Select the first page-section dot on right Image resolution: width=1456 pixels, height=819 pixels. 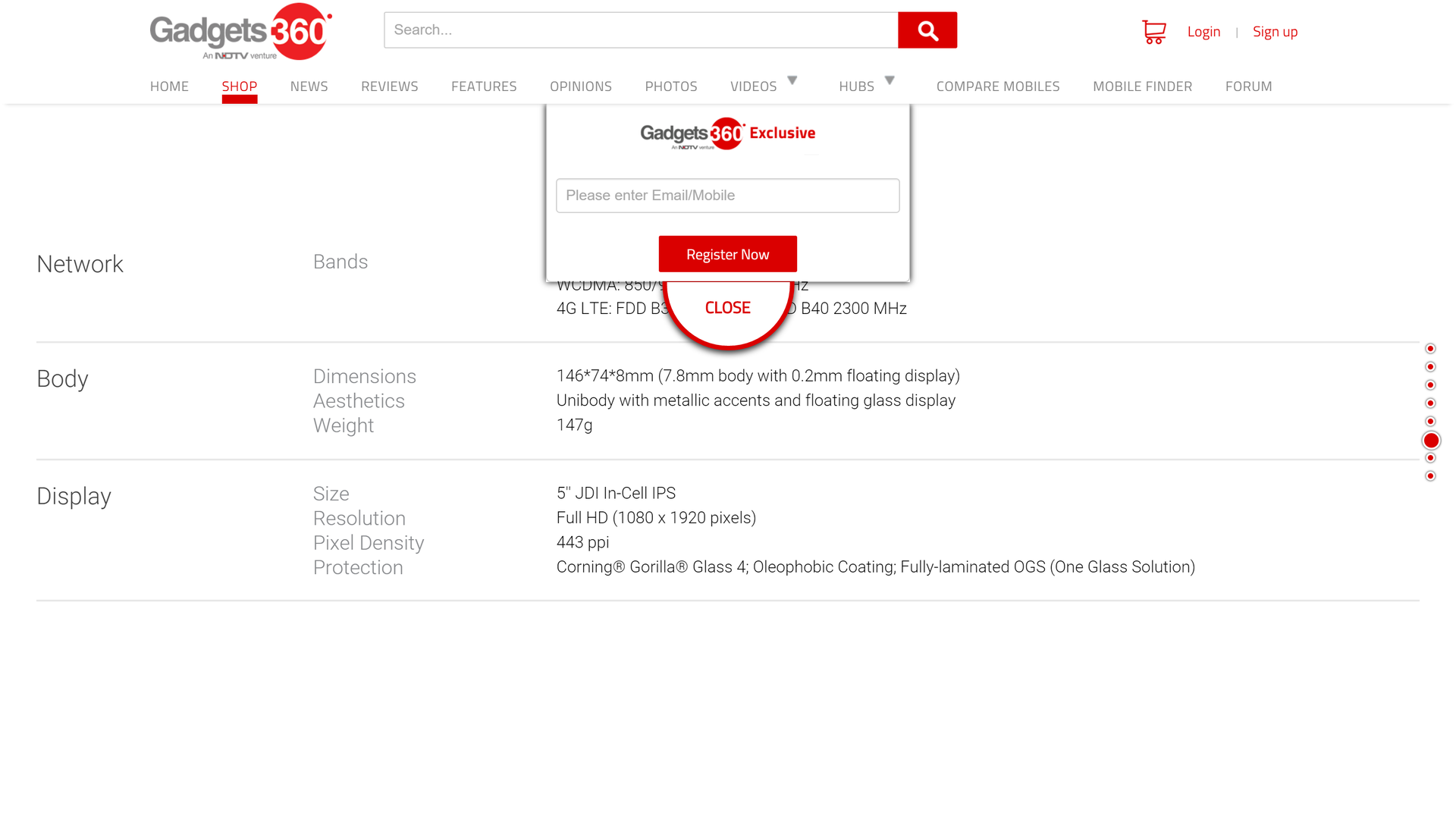[x=1430, y=349]
